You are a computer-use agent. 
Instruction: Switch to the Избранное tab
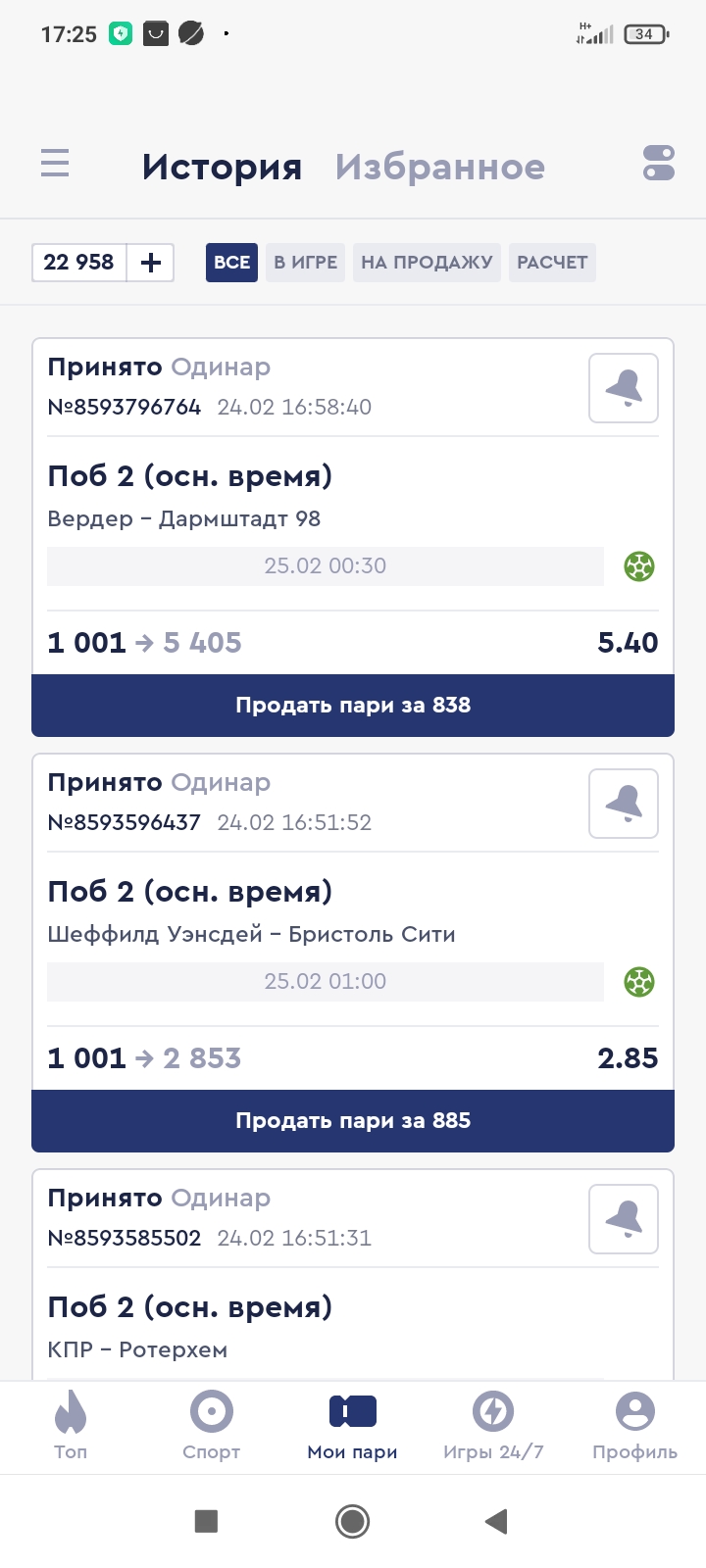440,168
